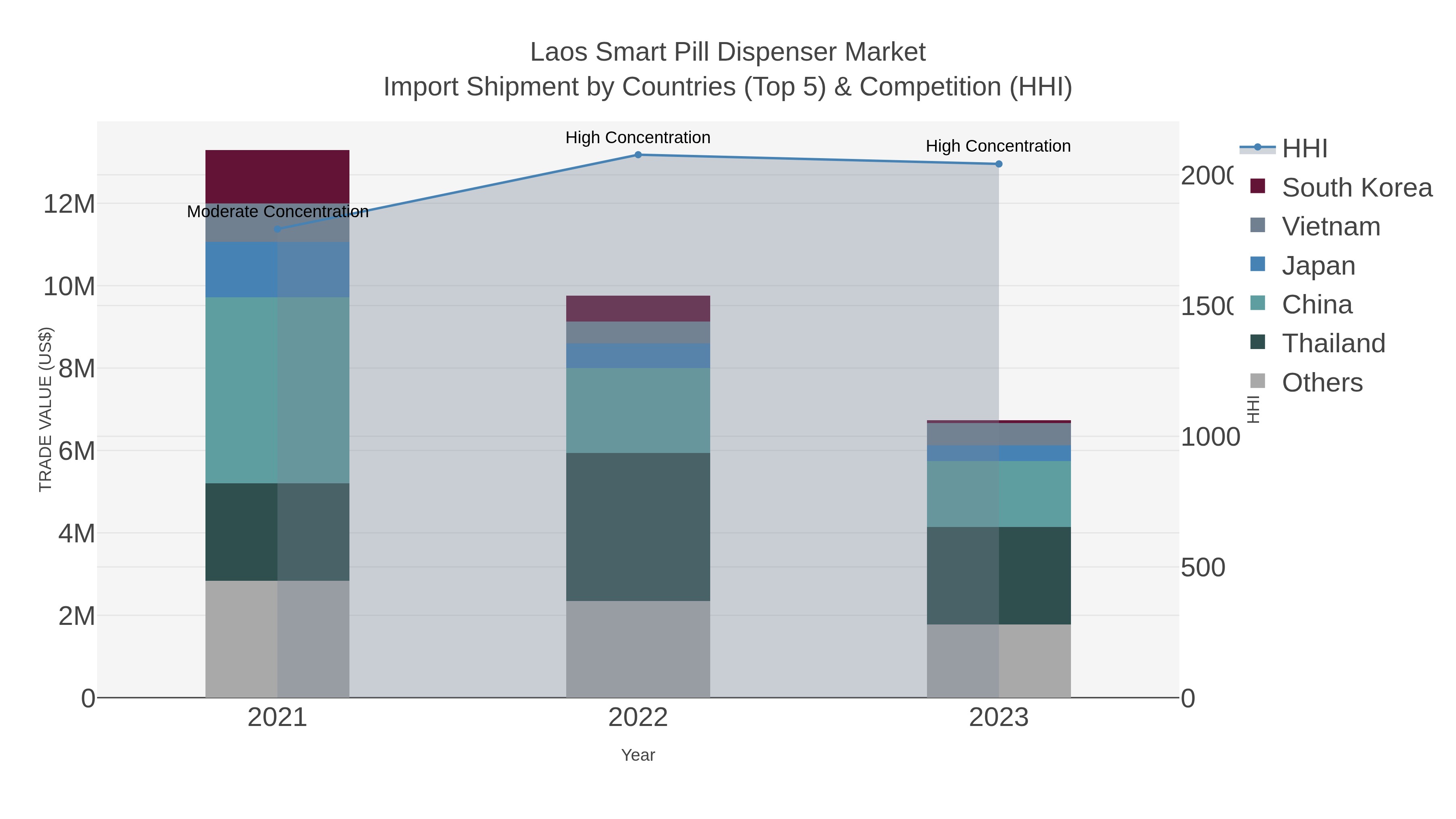Click the Others legend color swatch
The width and height of the screenshot is (1456, 819).
click(x=1257, y=381)
